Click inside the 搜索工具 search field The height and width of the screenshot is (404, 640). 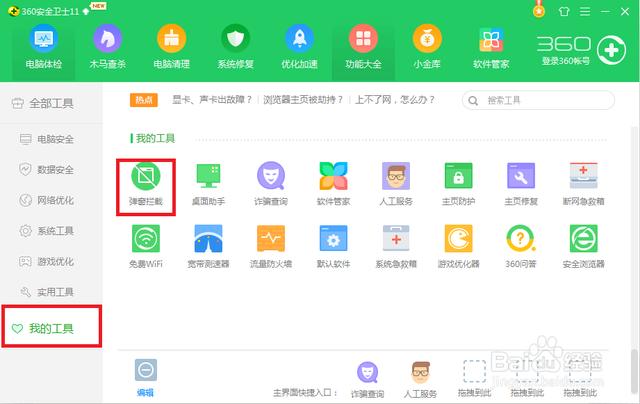pos(538,100)
